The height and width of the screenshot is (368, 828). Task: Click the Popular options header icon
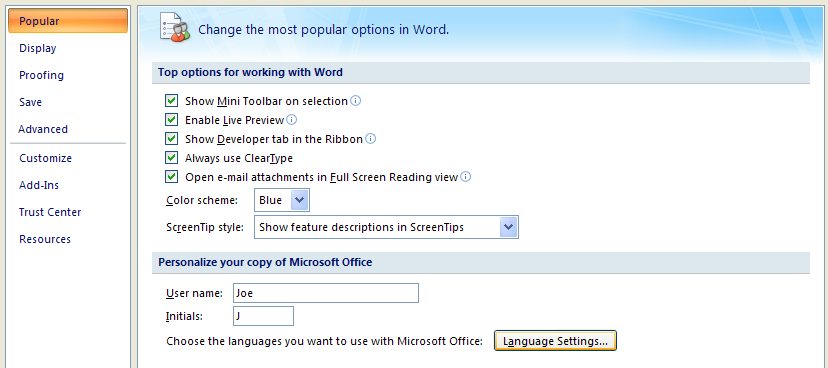pyautogui.click(x=174, y=28)
